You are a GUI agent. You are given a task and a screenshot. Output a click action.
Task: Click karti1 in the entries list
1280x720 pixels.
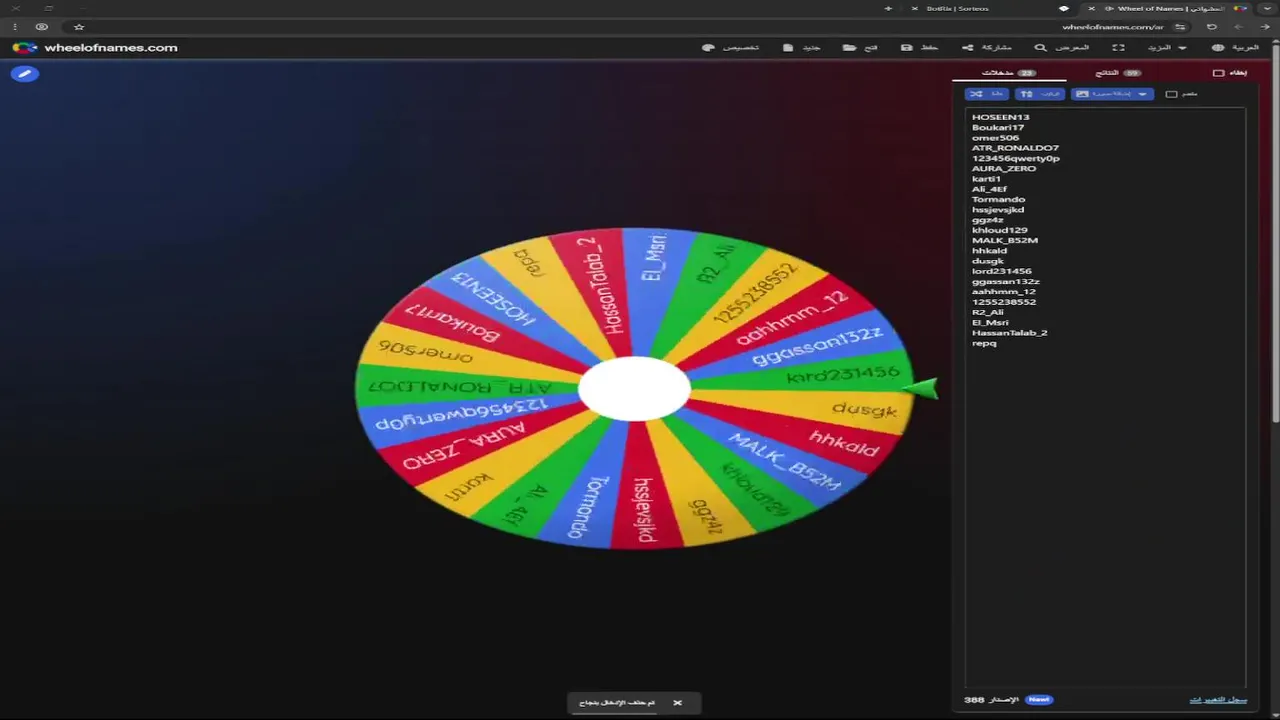(986, 179)
